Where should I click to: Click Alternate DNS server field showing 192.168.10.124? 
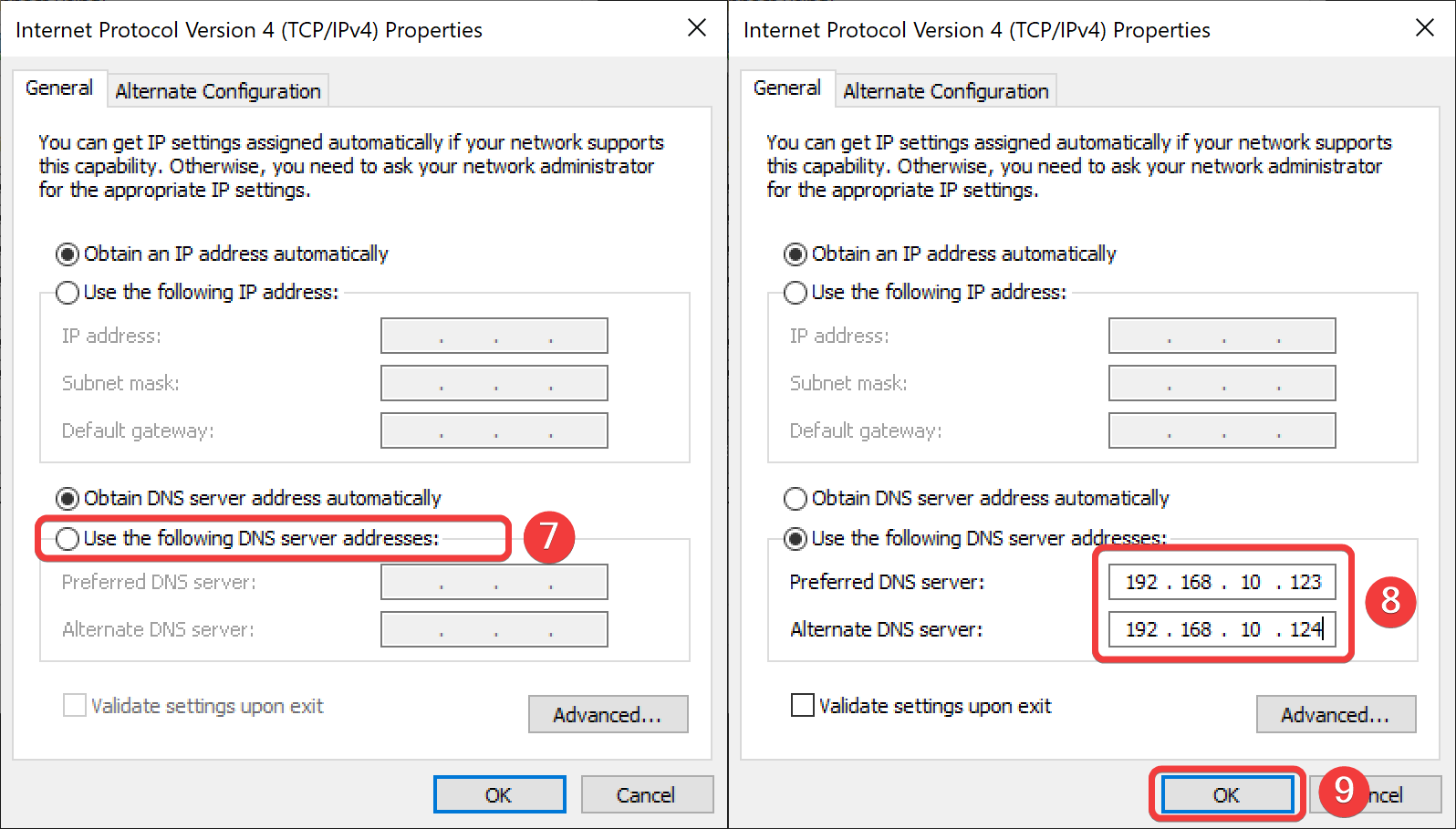pos(1222,629)
